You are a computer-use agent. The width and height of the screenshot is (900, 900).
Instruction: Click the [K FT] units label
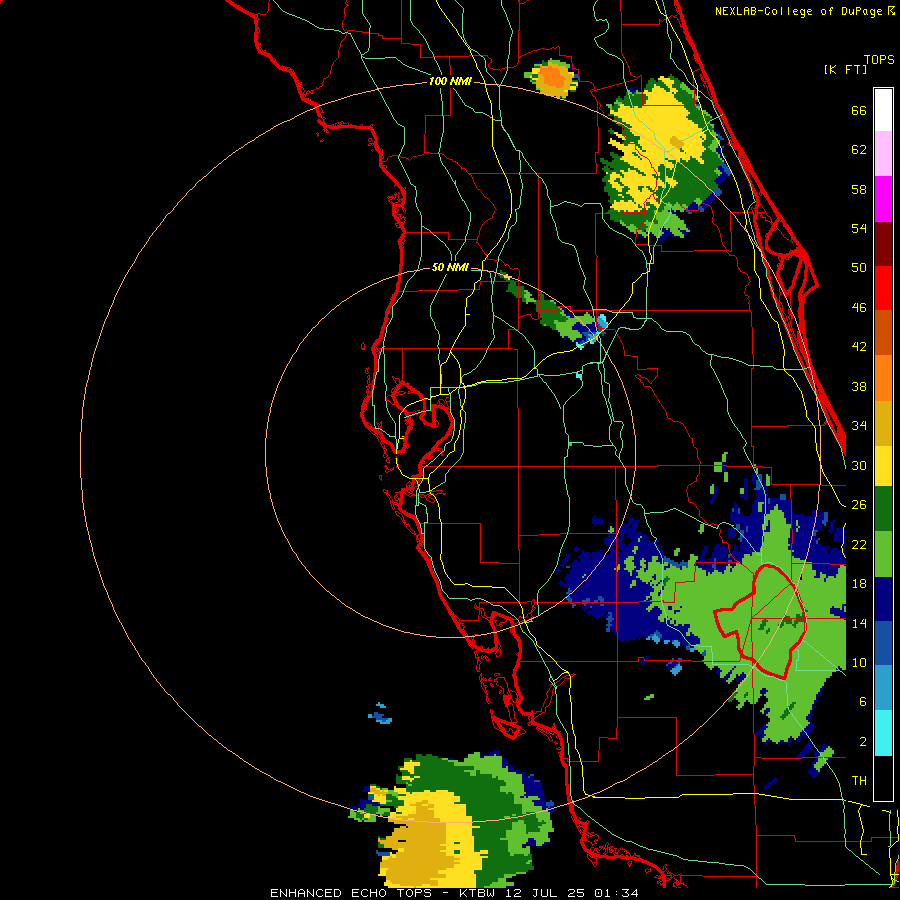846,69
